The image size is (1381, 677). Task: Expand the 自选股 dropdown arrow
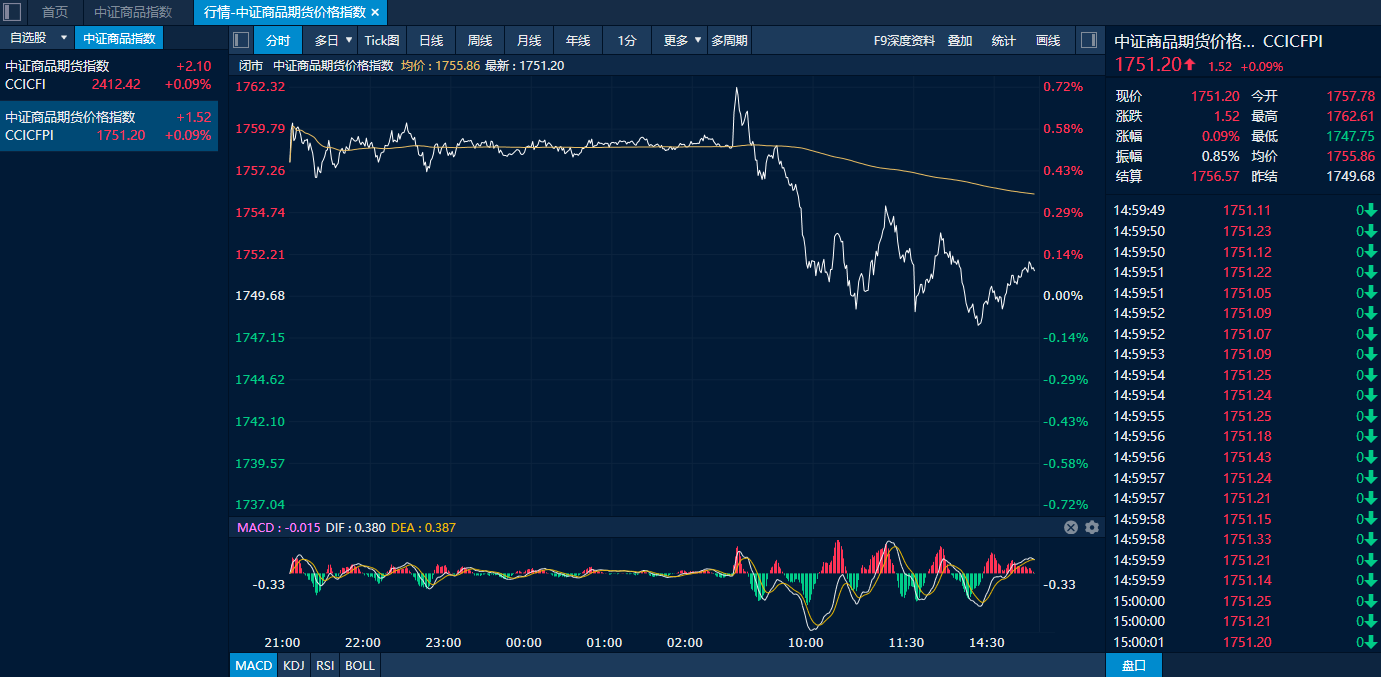pos(64,38)
